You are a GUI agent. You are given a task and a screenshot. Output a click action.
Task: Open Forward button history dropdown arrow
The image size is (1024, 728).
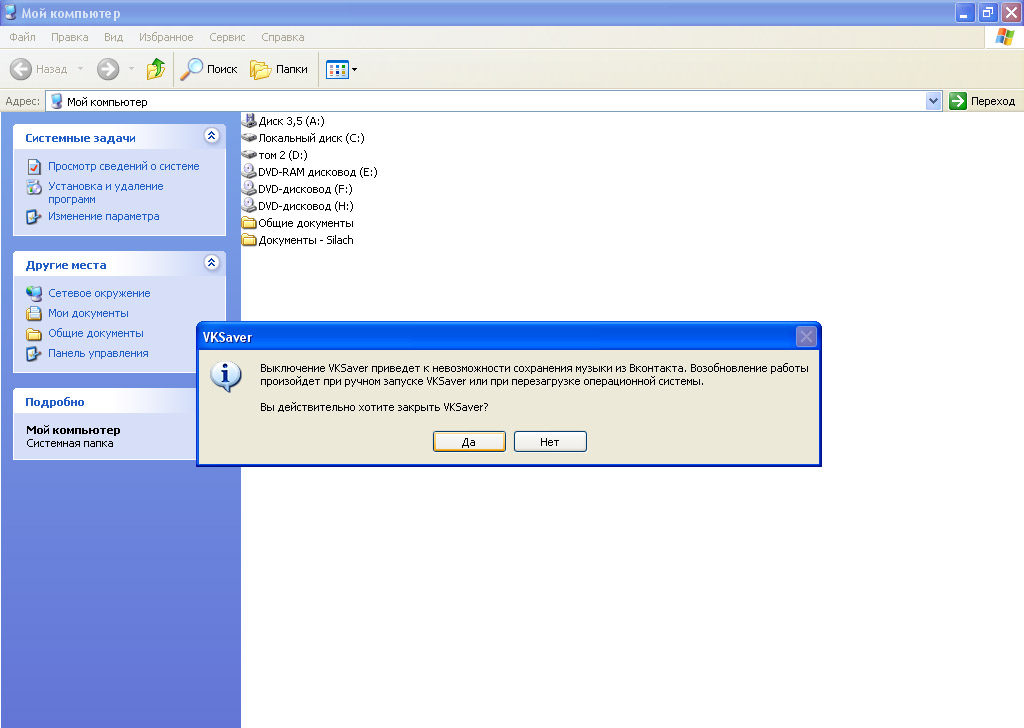point(131,69)
